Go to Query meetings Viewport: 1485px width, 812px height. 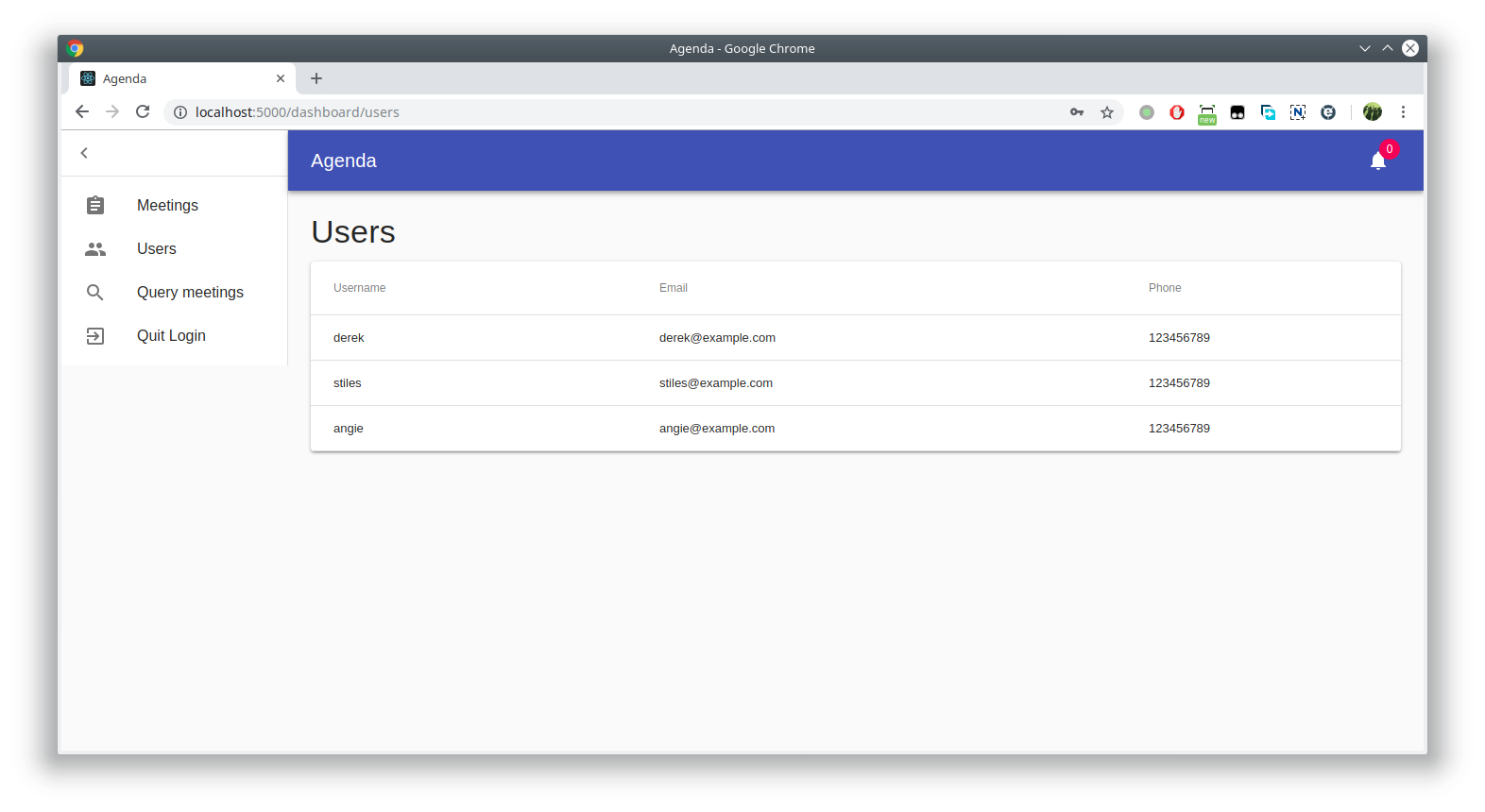[175, 293]
